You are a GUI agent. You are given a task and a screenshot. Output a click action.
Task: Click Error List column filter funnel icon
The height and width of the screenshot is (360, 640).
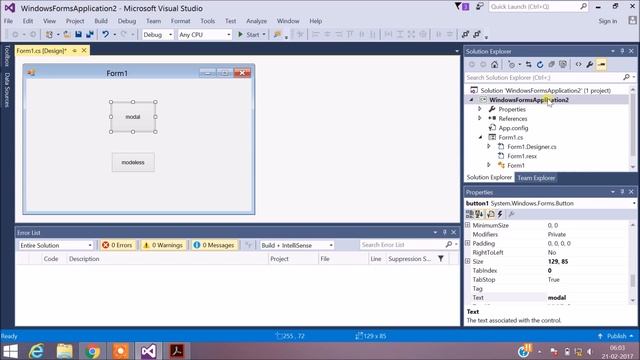coord(441,258)
